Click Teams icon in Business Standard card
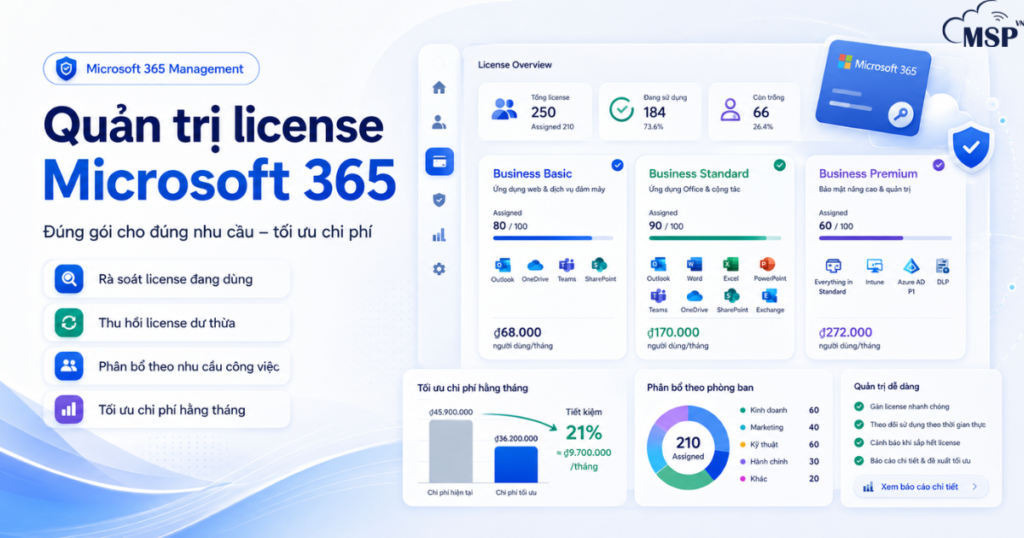1024x538 pixels. (x=658, y=296)
